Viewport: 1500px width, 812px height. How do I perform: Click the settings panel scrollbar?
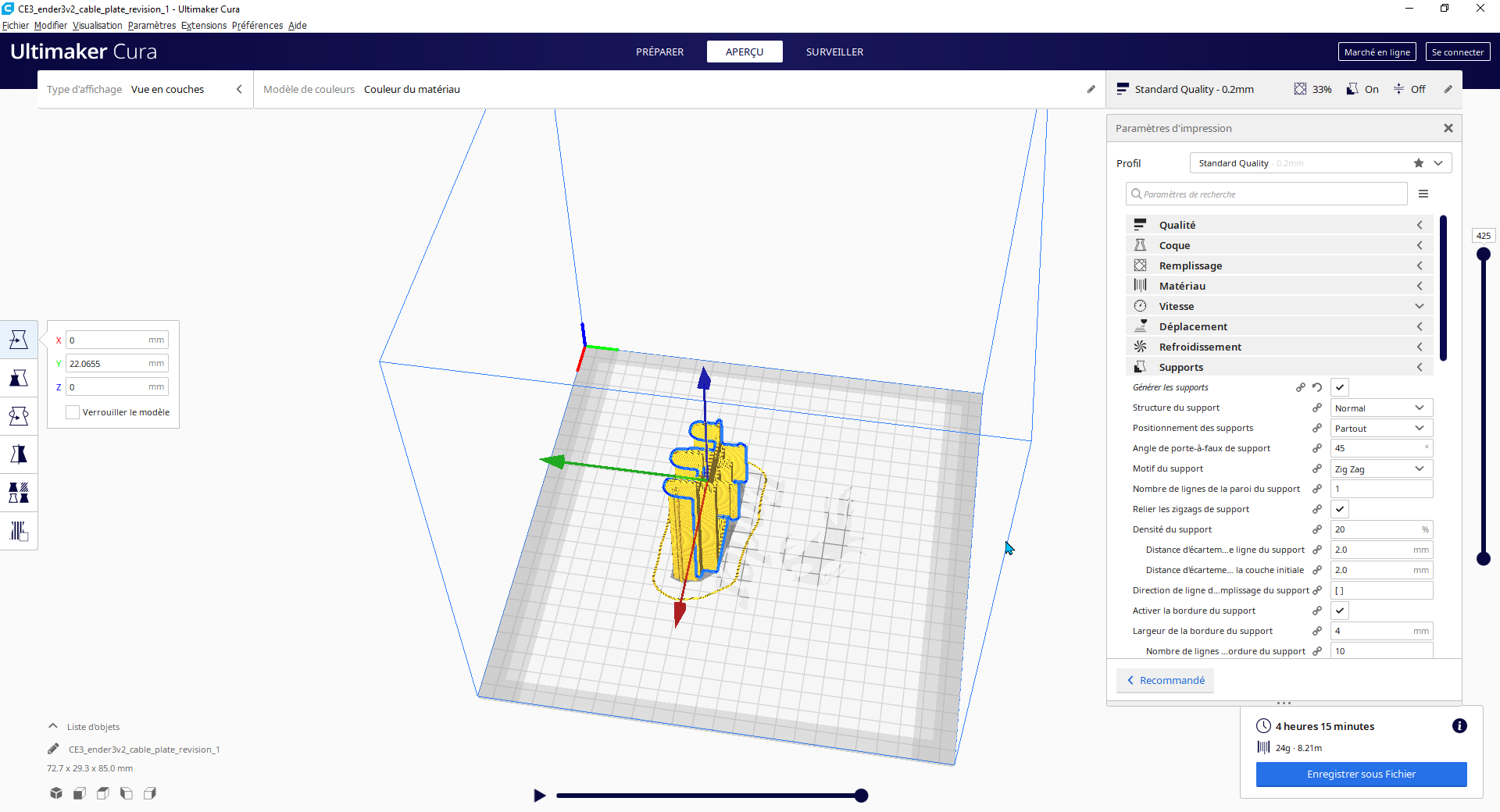tap(1443, 288)
